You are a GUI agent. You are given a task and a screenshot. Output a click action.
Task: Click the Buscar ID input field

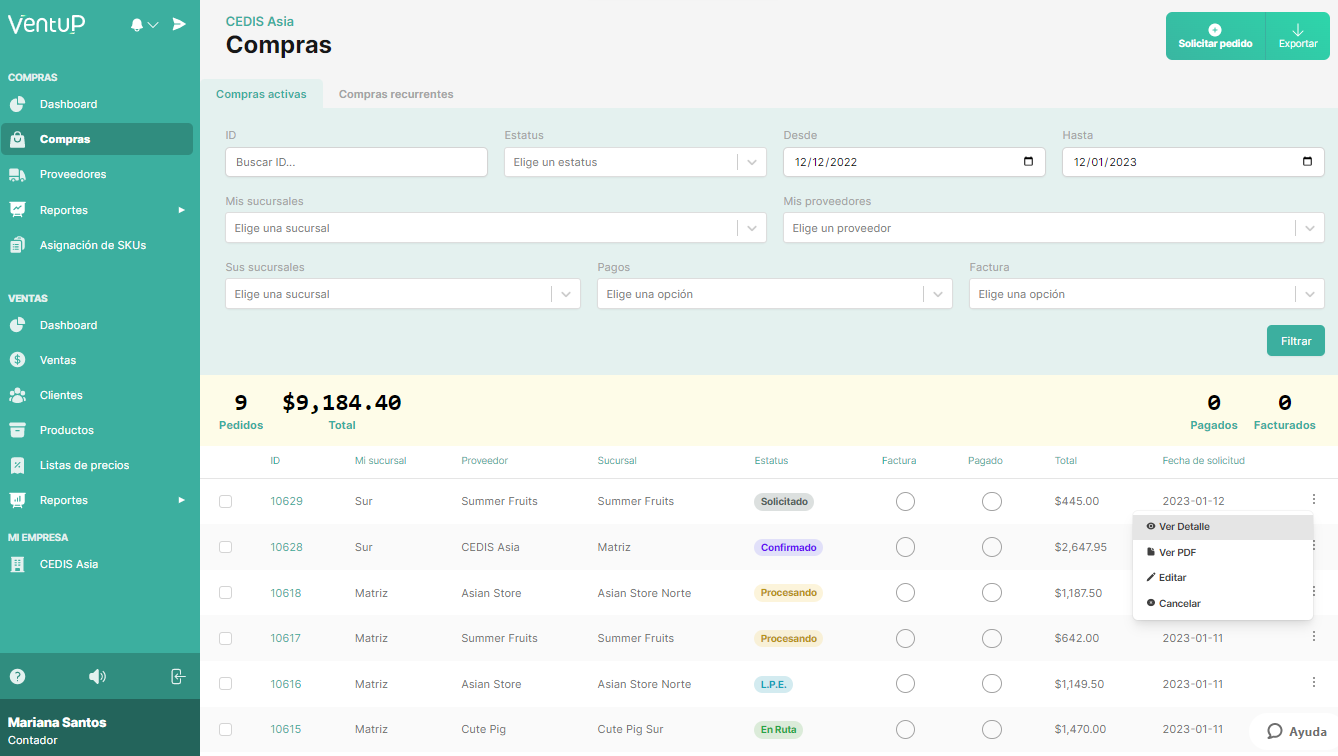356,162
